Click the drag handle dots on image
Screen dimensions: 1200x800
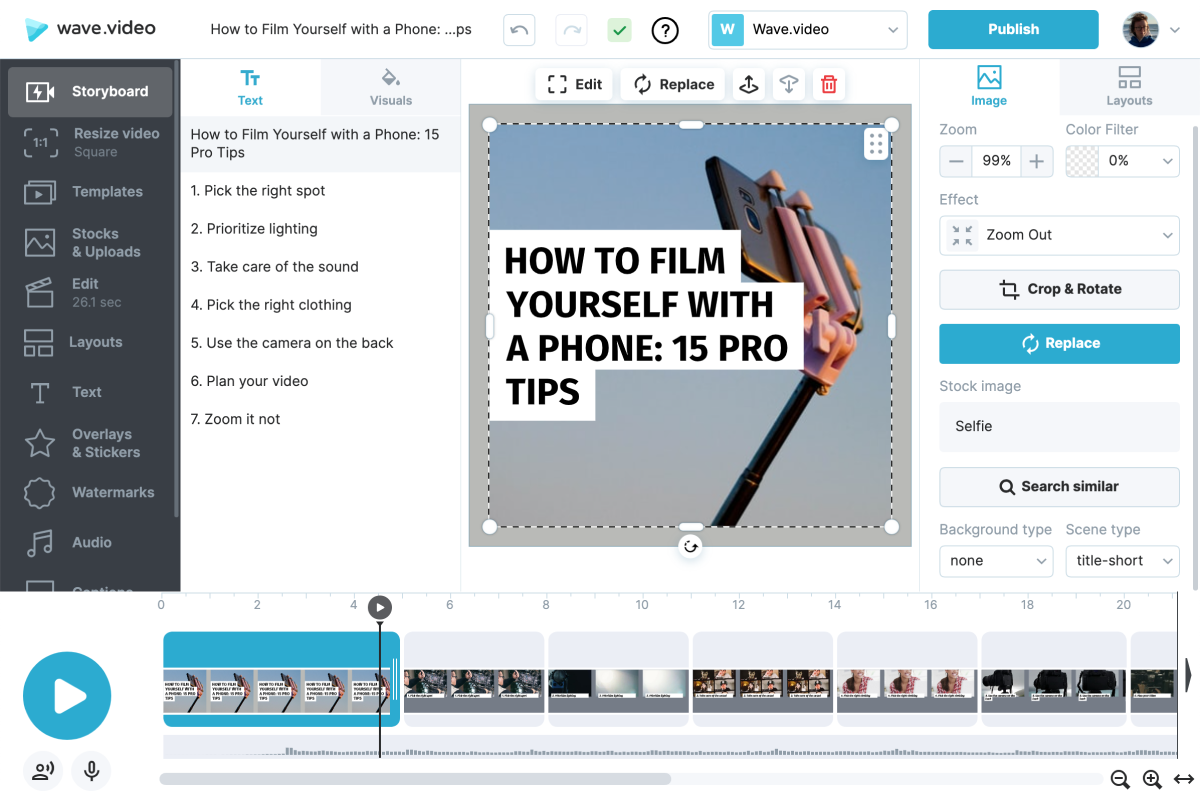pos(876,144)
